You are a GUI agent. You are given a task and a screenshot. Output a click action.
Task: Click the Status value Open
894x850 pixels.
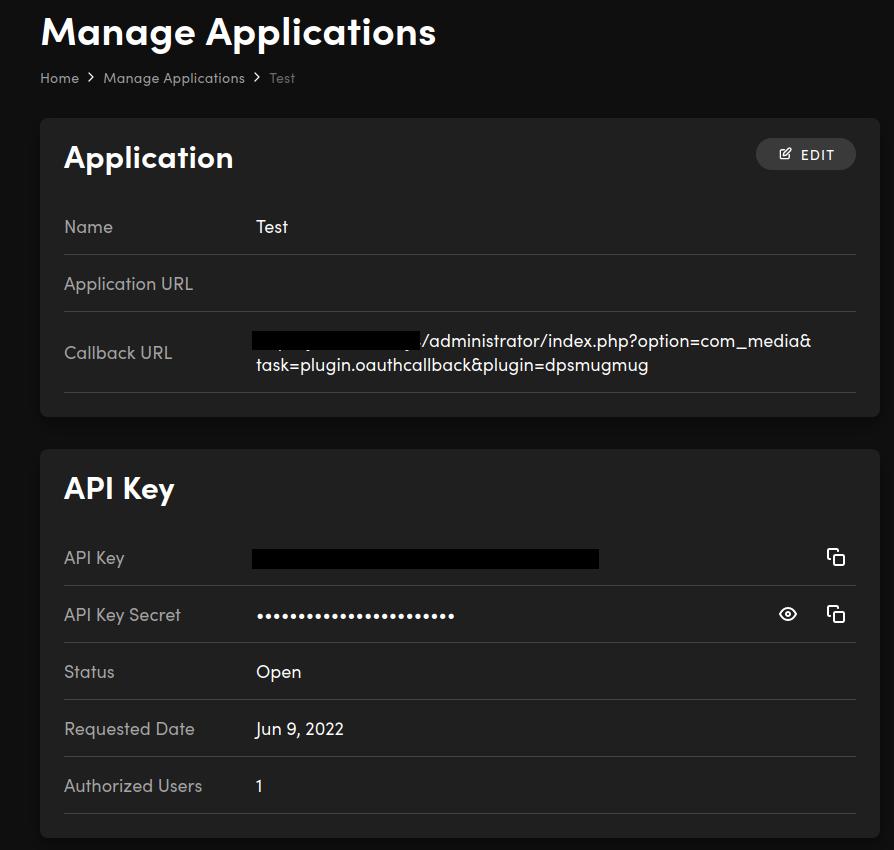(278, 672)
